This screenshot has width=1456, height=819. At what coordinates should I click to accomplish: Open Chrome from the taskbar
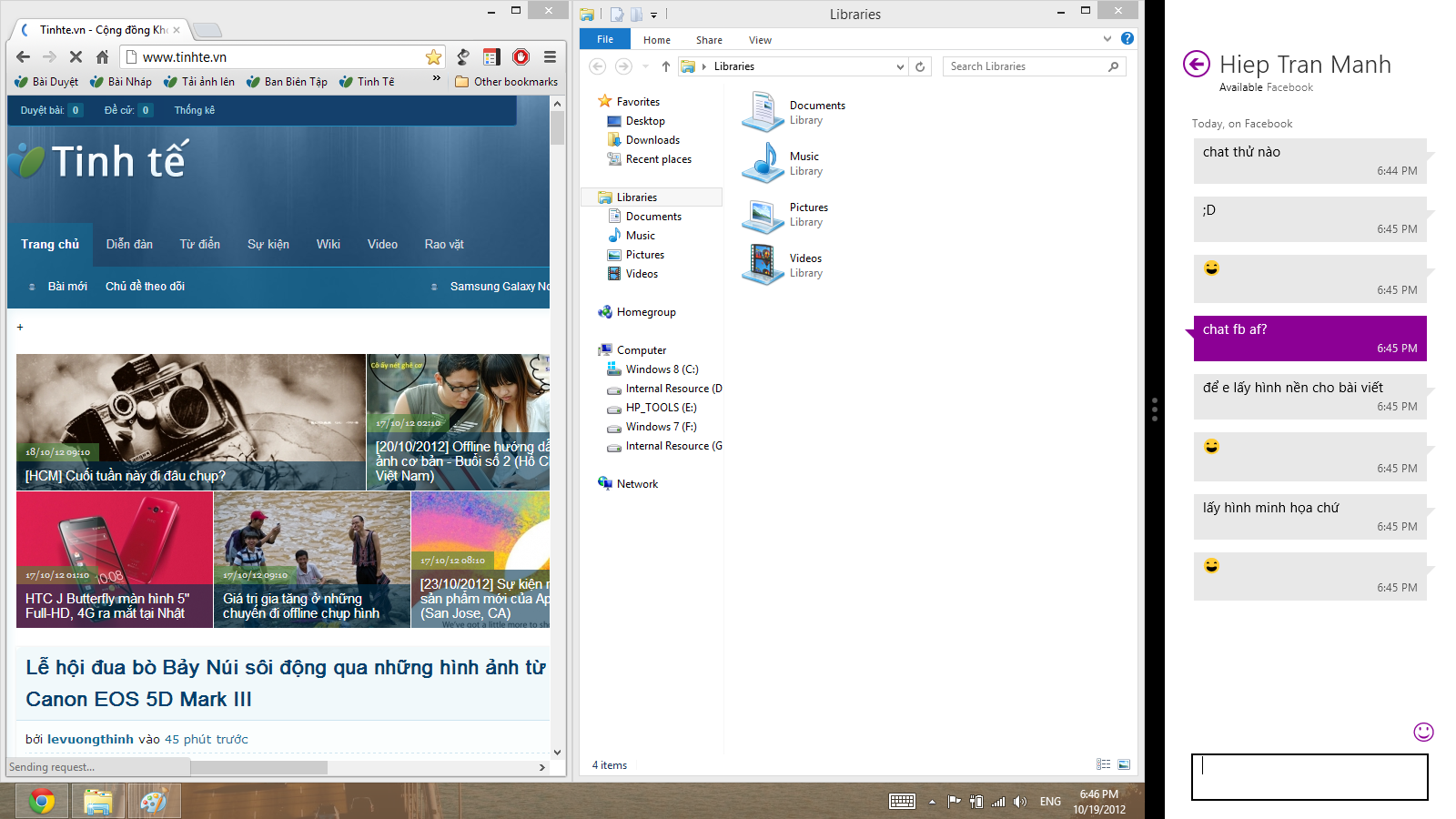[42, 801]
